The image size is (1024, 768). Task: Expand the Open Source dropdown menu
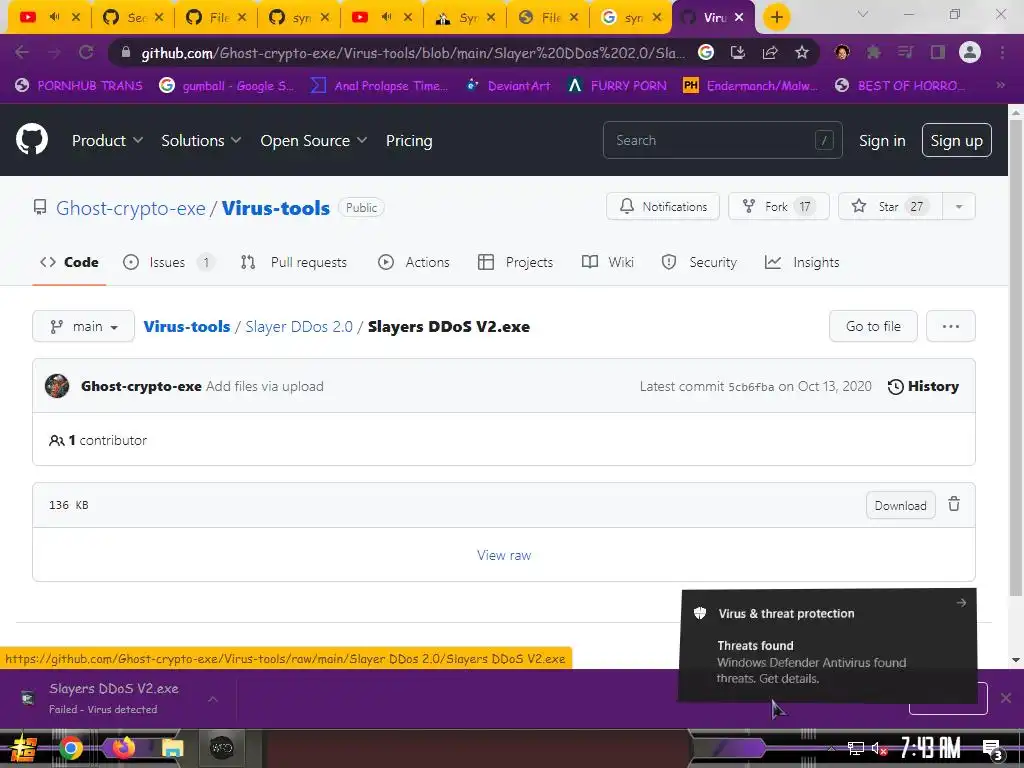[313, 140]
